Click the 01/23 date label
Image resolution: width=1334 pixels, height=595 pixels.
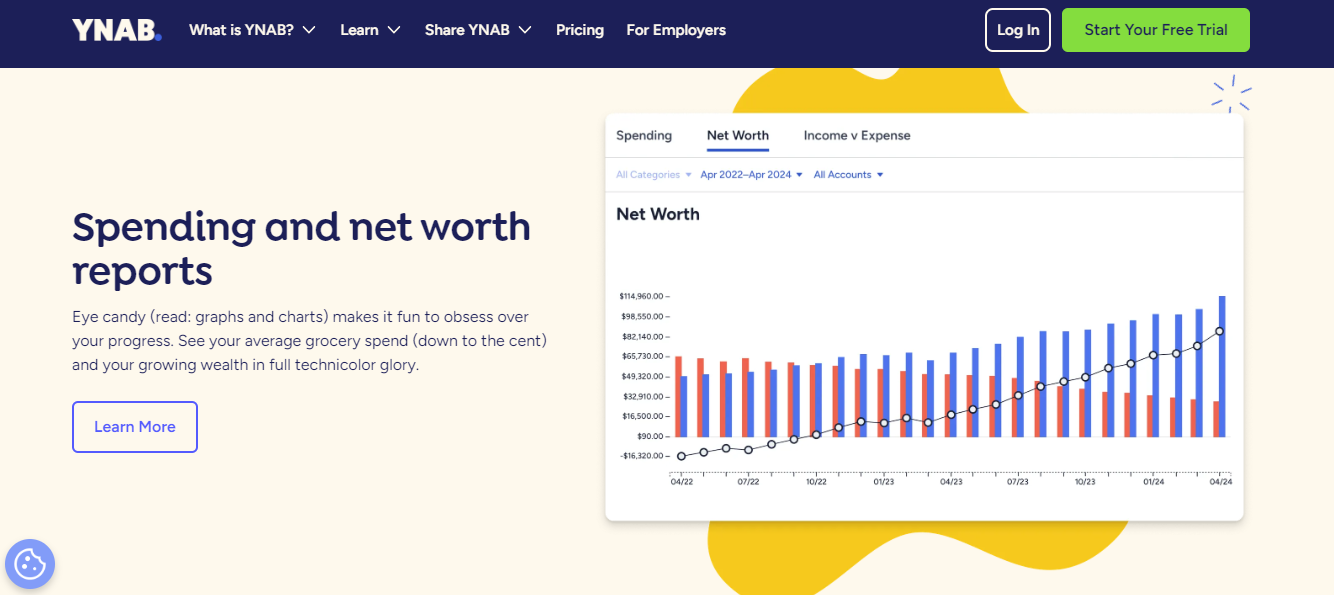click(883, 482)
